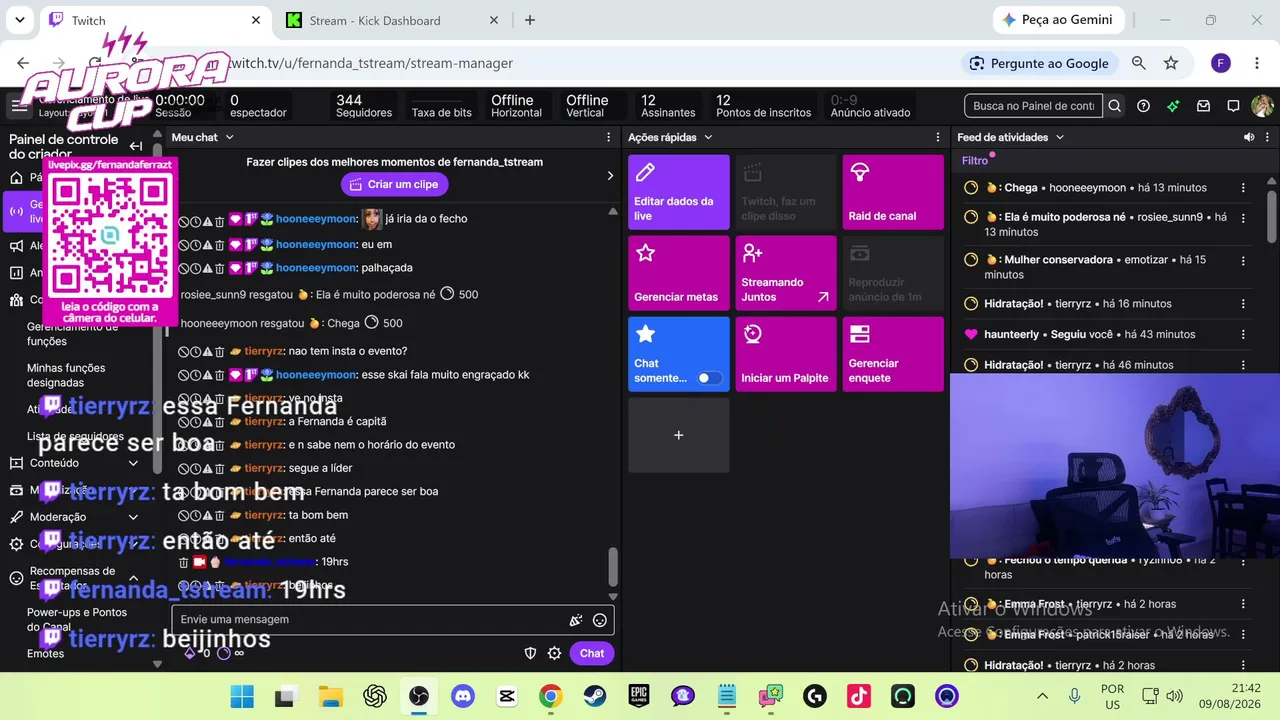Viewport: 1280px width, 720px height.
Task: Click the Filtro link in activity feed
Action: 975,161
